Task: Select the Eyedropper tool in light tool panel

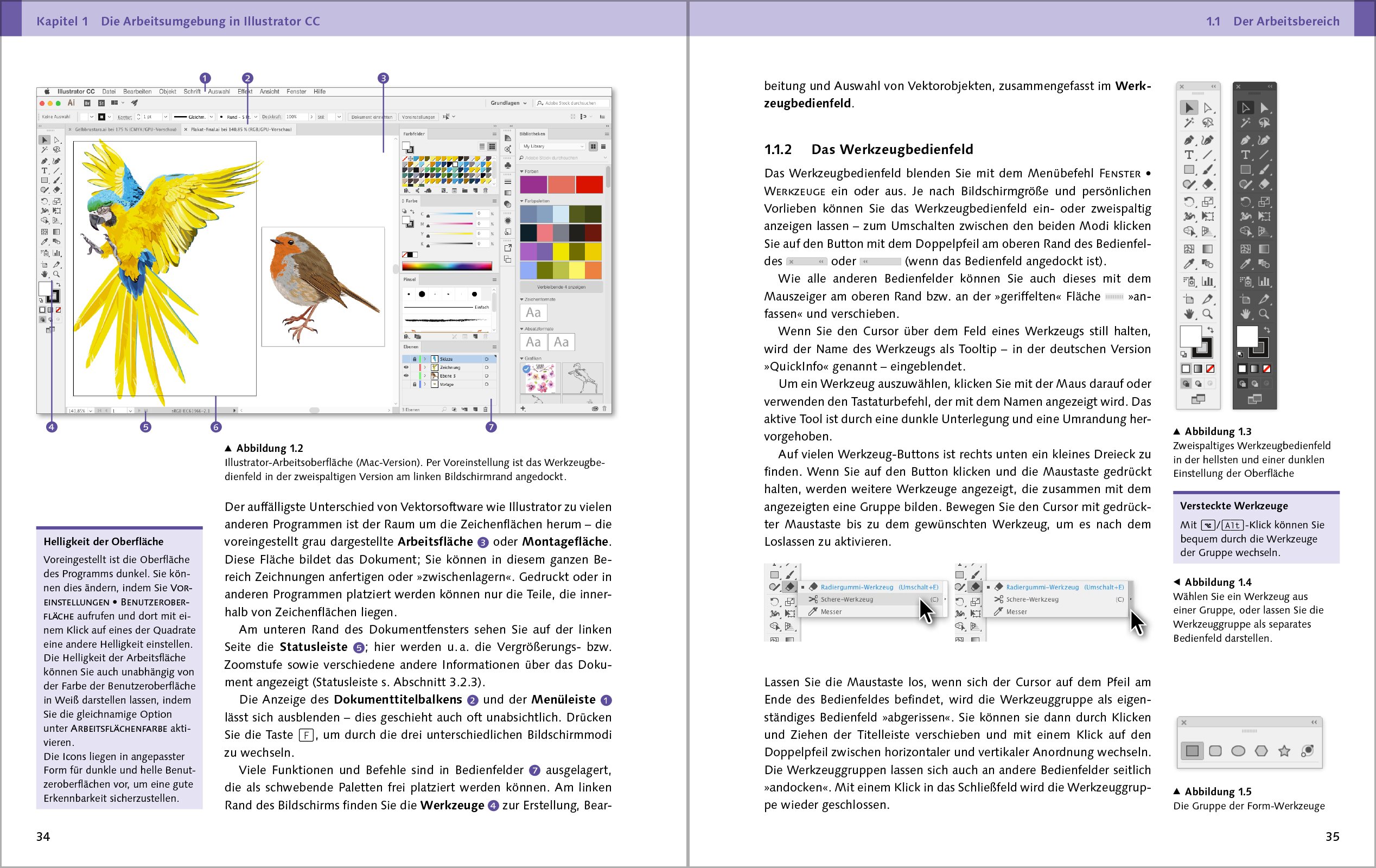Action: (x=1189, y=264)
